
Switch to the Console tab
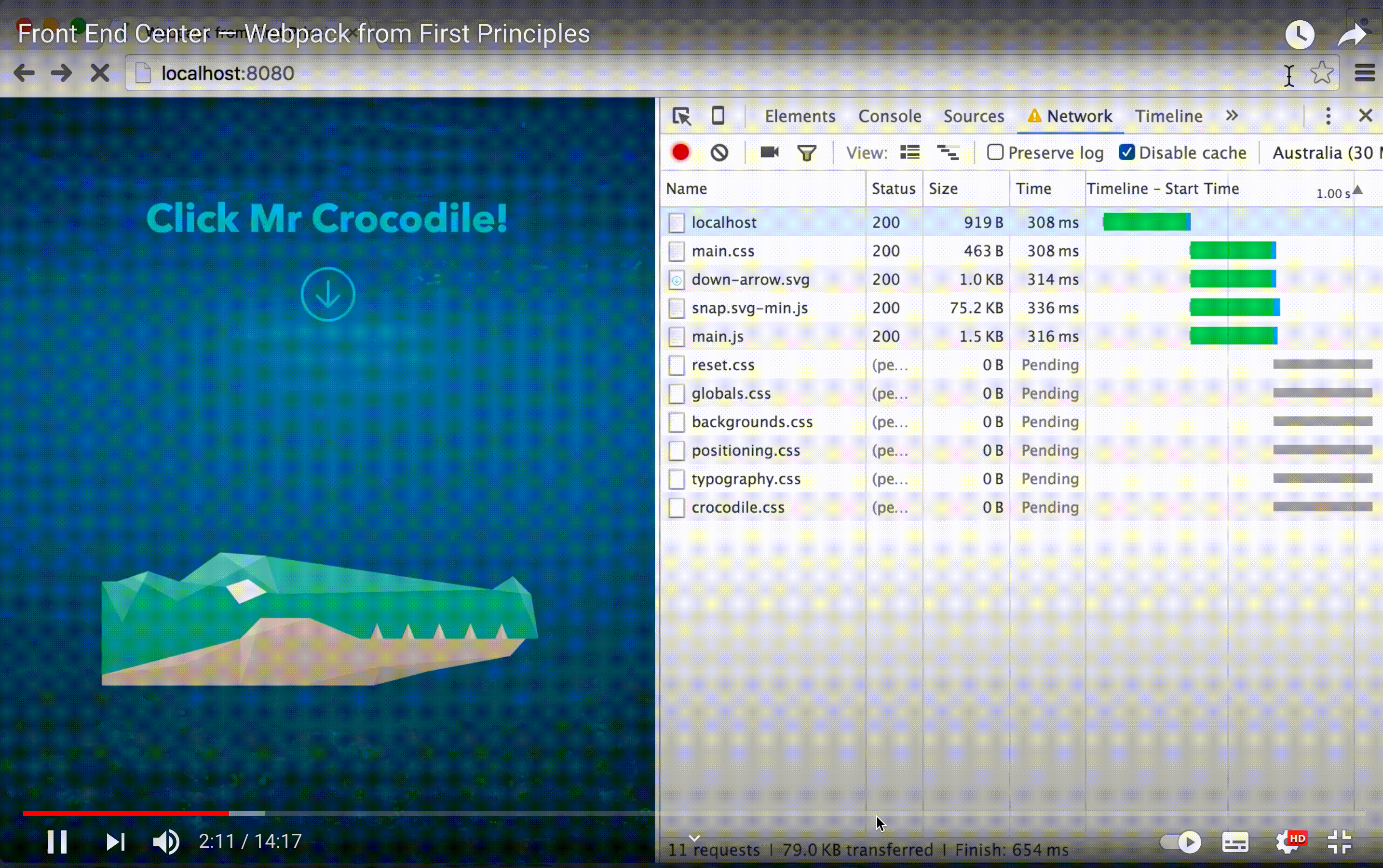pos(889,117)
